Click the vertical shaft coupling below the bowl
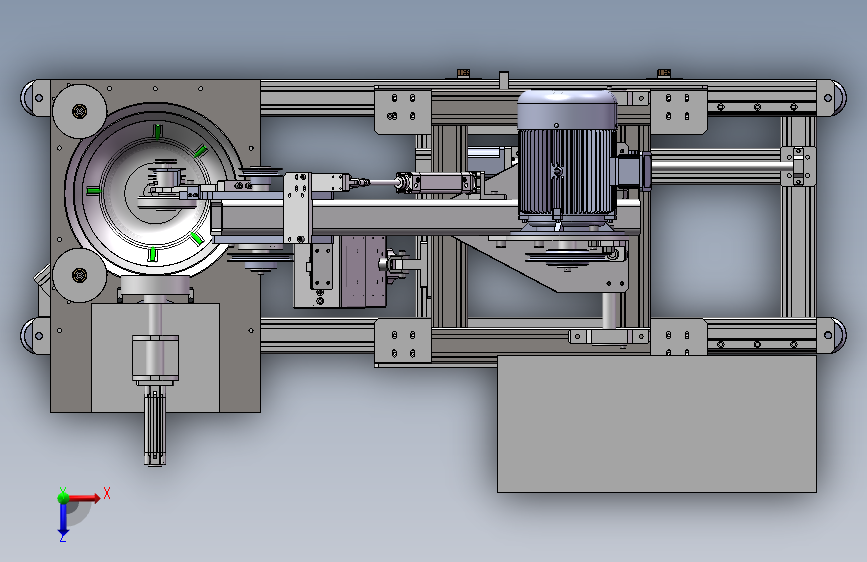This screenshot has height=562, width=867. [x=155, y=359]
